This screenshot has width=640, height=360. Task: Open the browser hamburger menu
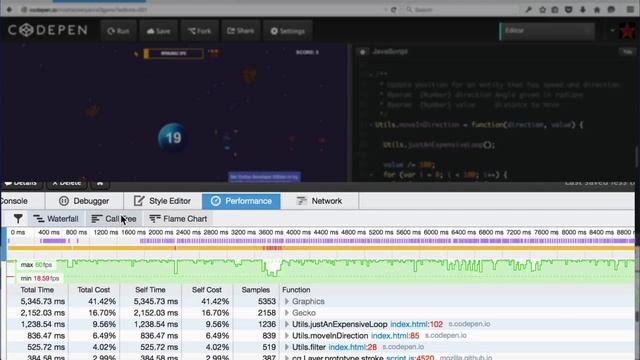pos(631,10)
